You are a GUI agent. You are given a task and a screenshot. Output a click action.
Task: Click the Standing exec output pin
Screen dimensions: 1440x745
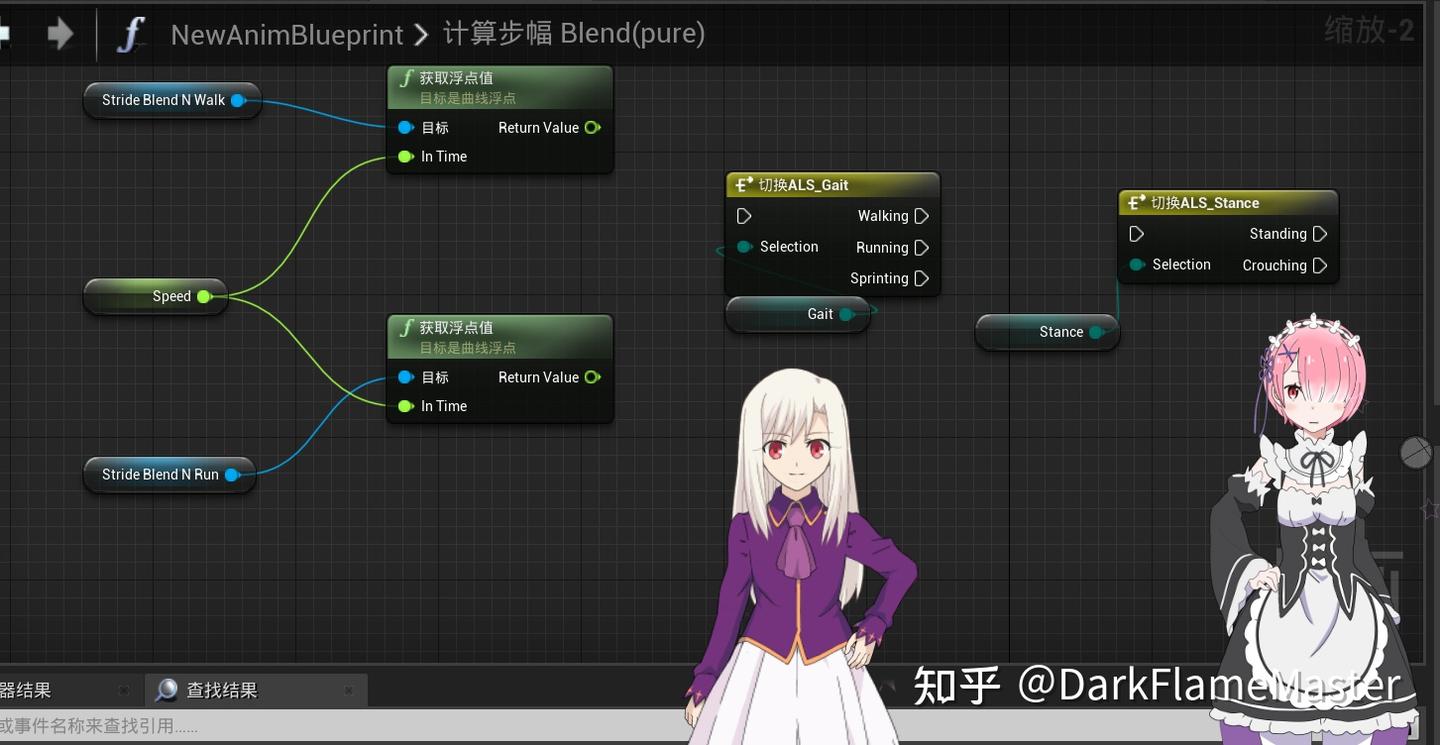click(x=1320, y=234)
